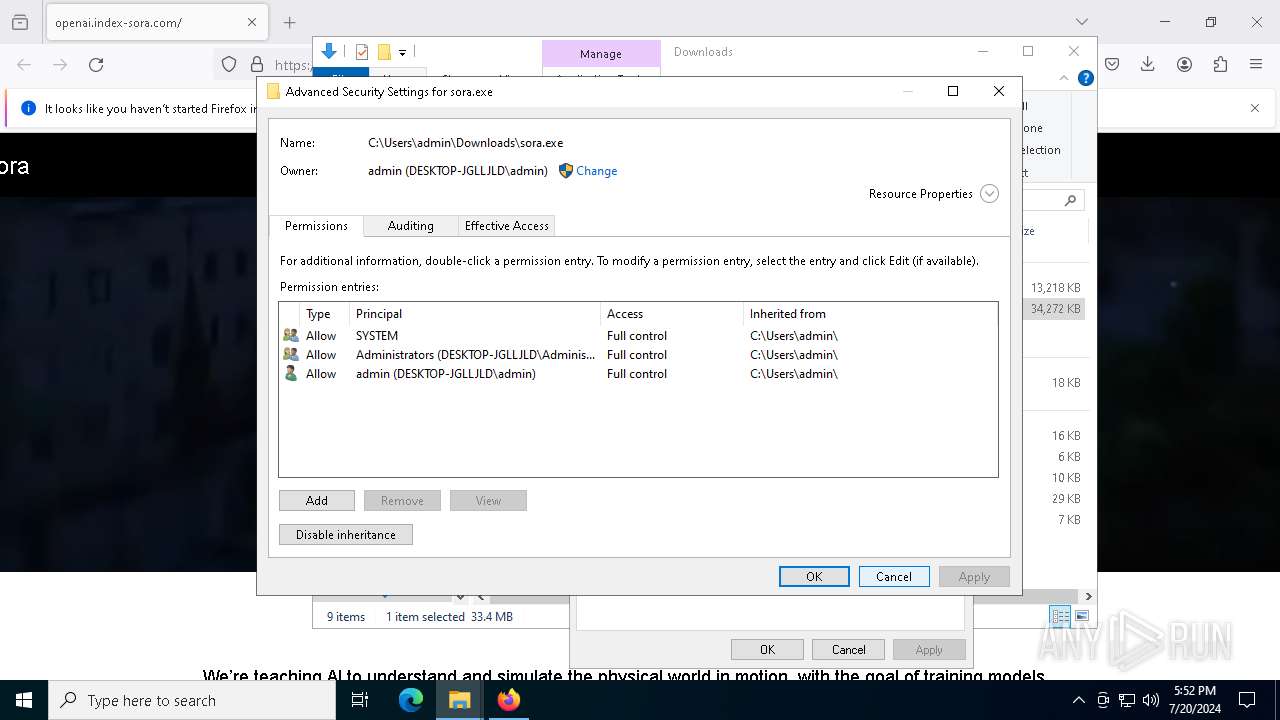Image resolution: width=1280 pixels, height=720 pixels.
Task: Click the Properties quick access icon in Explorer
Action: (x=362, y=52)
